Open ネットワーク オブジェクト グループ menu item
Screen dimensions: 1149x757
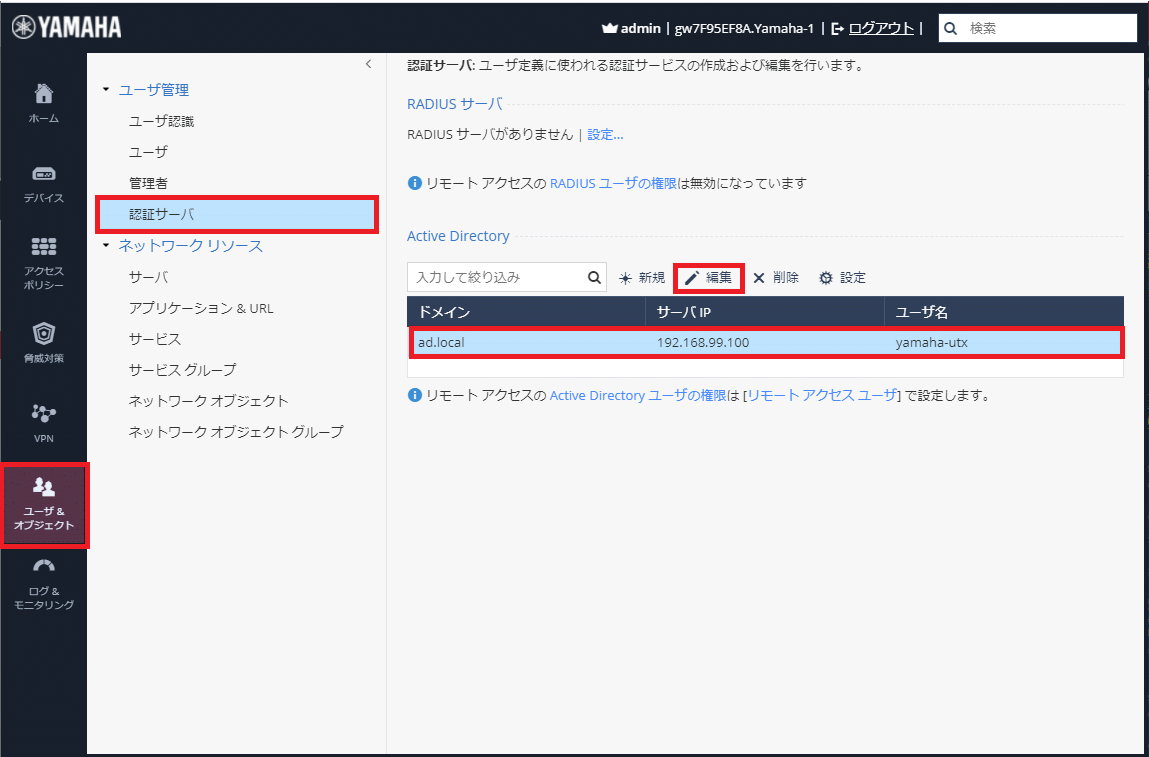coord(235,432)
